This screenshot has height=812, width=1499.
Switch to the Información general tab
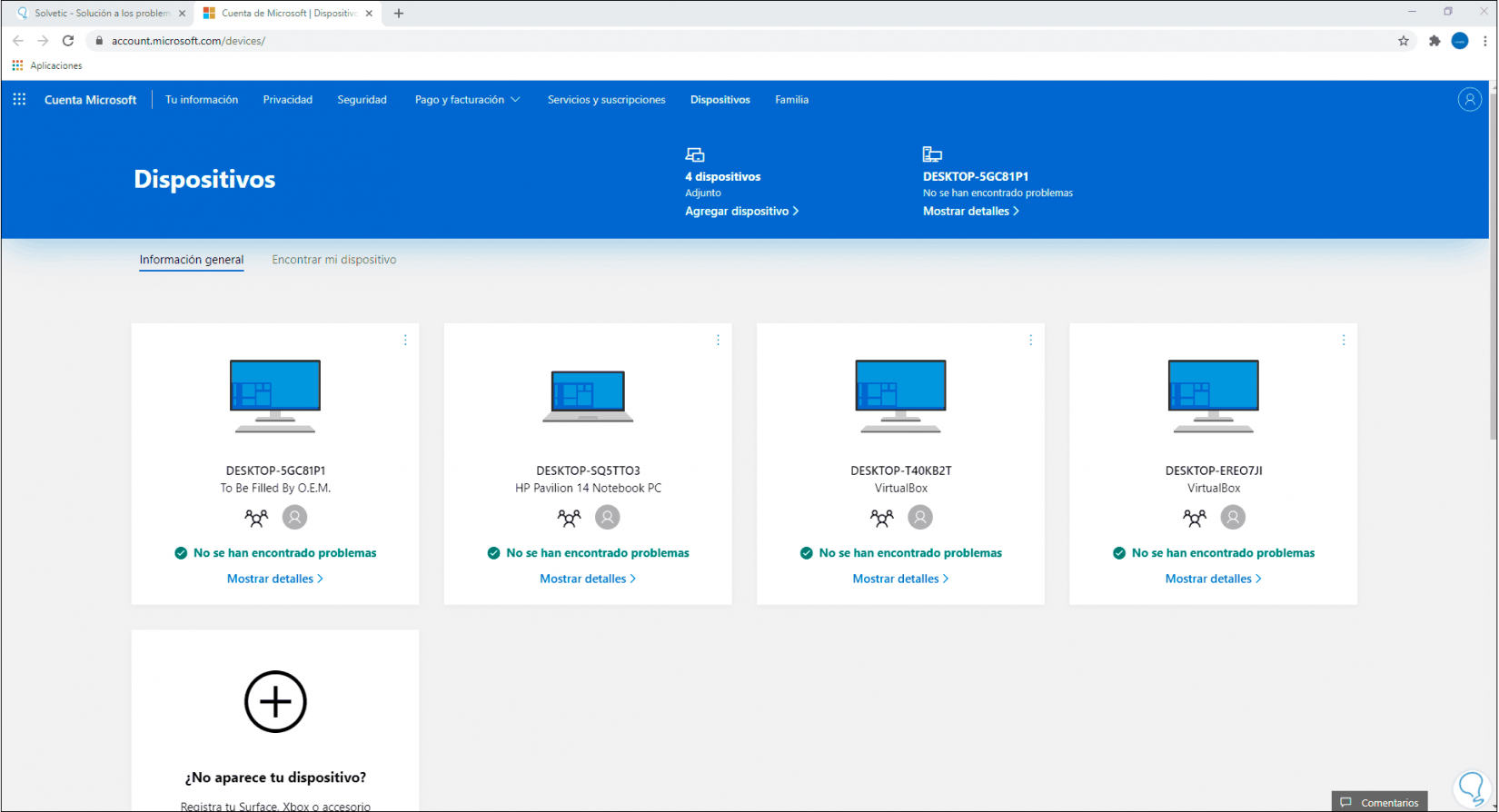192,261
